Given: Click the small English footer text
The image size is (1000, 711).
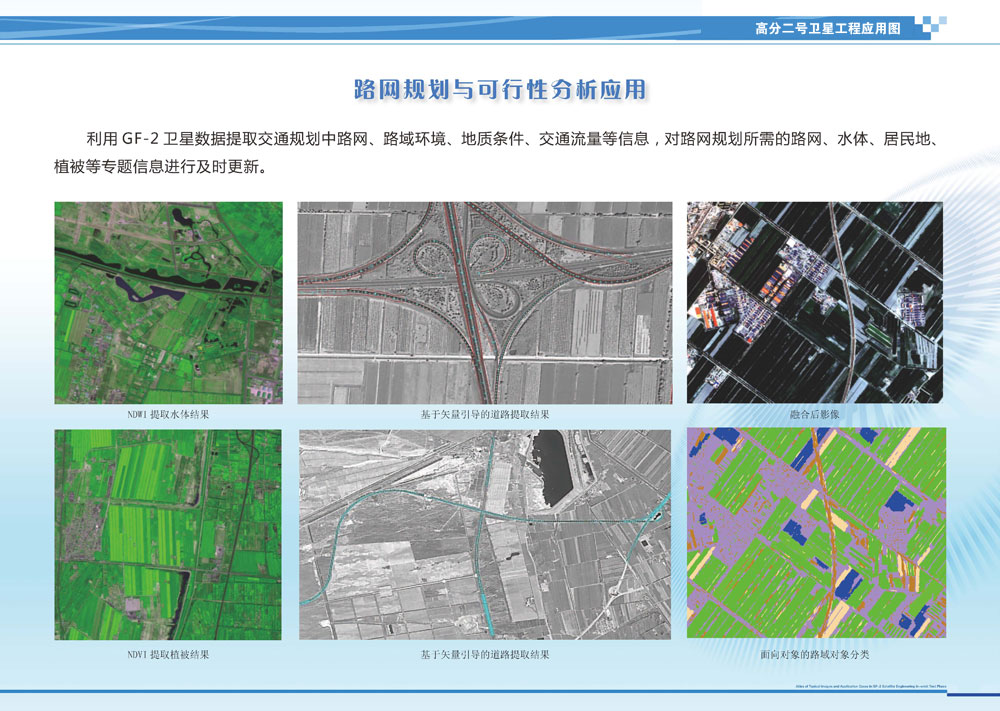Looking at the screenshot, I should [871, 687].
